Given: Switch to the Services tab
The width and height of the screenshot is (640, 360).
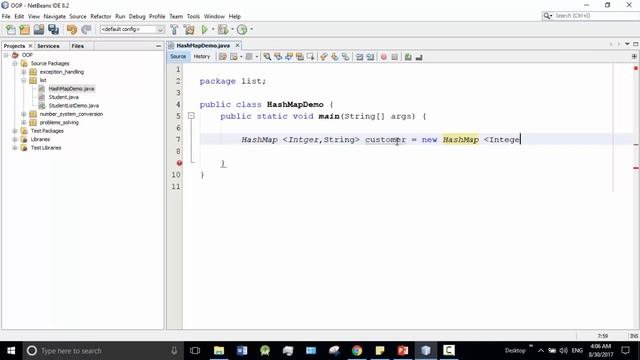Looking at the screenshot, I should [48, 46].
